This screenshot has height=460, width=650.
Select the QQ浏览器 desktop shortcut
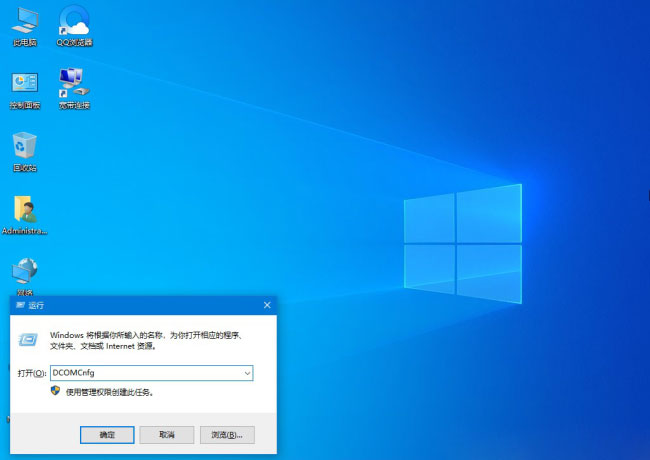click(75, 26)
